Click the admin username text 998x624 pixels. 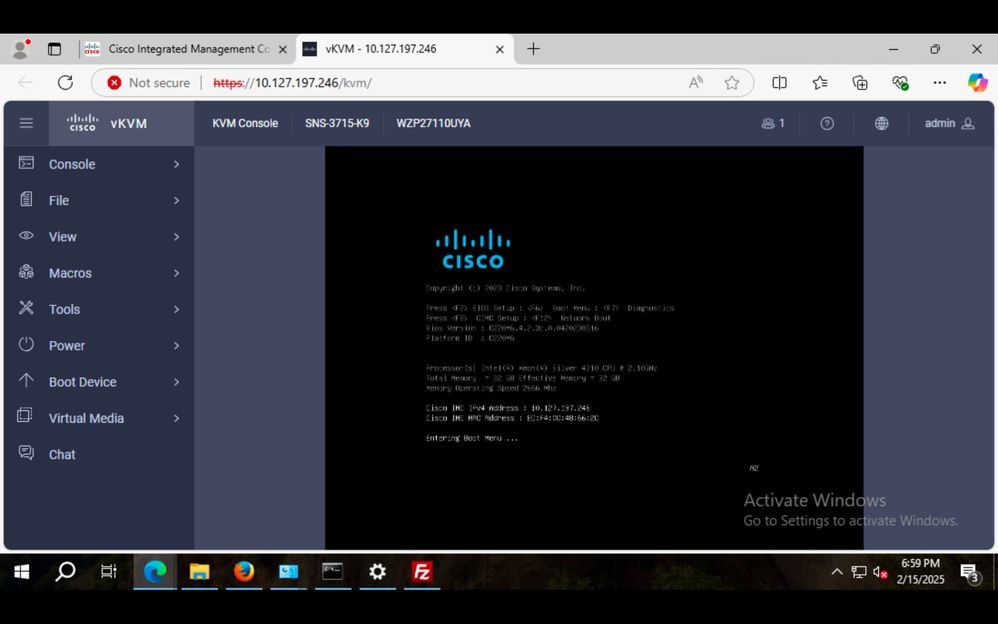pyautogui.click(x=939, y=124)
